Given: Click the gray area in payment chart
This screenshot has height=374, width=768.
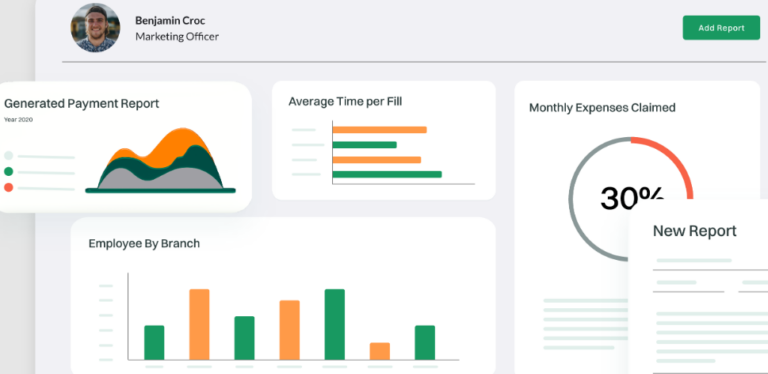Looking at the screenshot, I should coord(162,179).
